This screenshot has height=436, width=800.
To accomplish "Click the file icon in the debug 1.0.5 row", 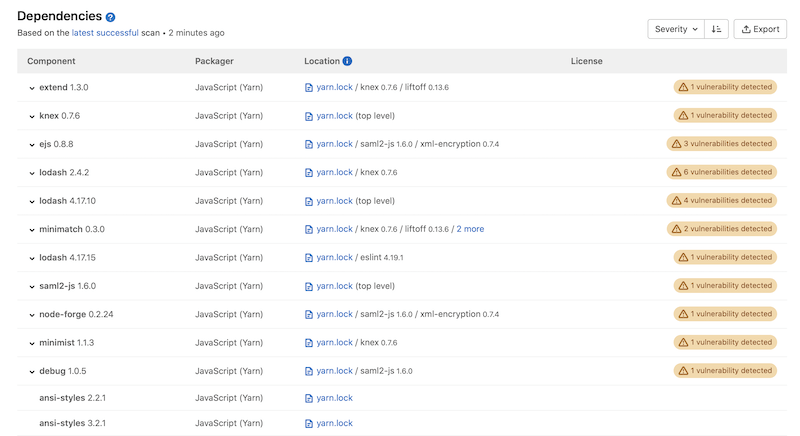I will coord(309,371).
